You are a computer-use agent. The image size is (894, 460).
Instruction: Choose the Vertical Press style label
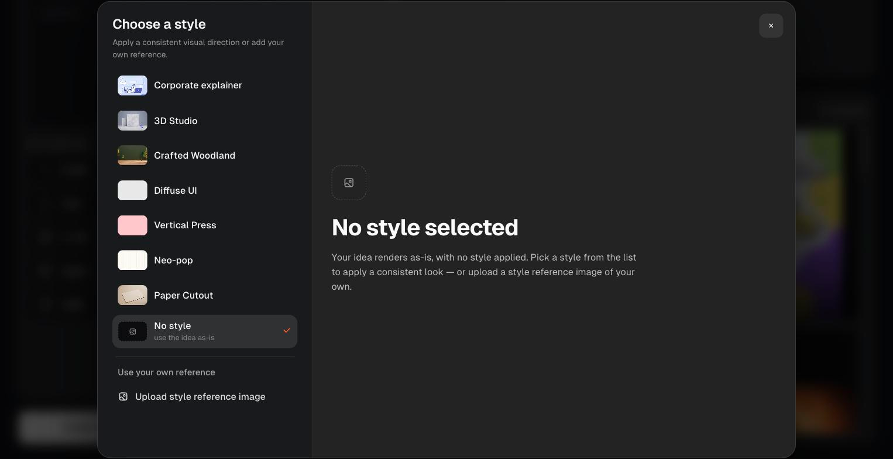pyautogui.click(x=185, y=225)
